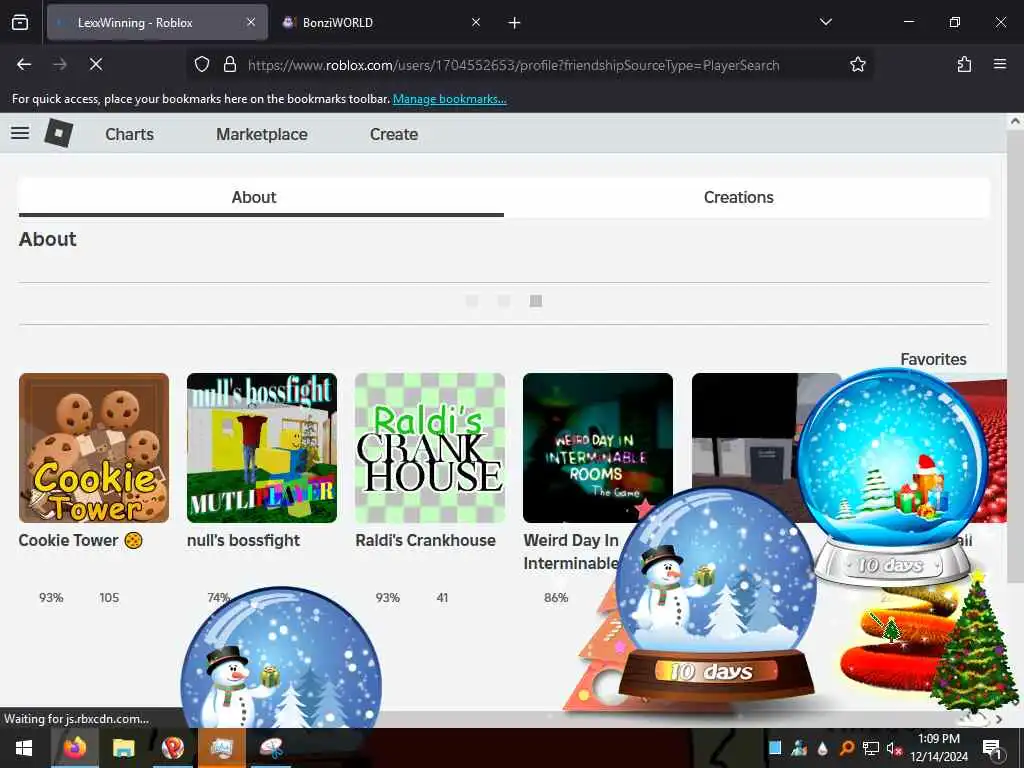Click the Raldi's Crankhouse title link
Screen dimensions: 1024x768
(425, 541)
